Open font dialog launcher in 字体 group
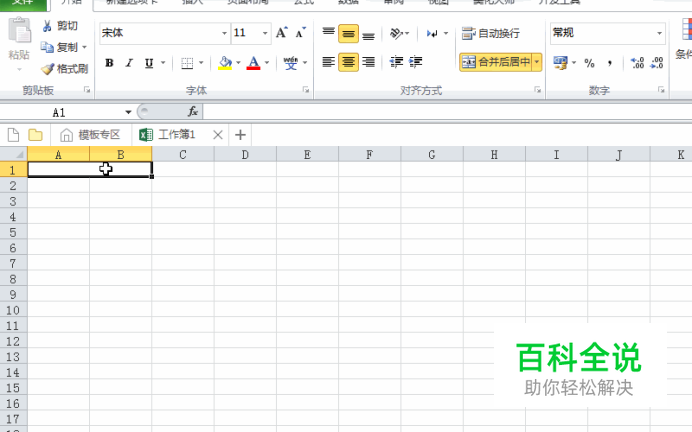 306,90
